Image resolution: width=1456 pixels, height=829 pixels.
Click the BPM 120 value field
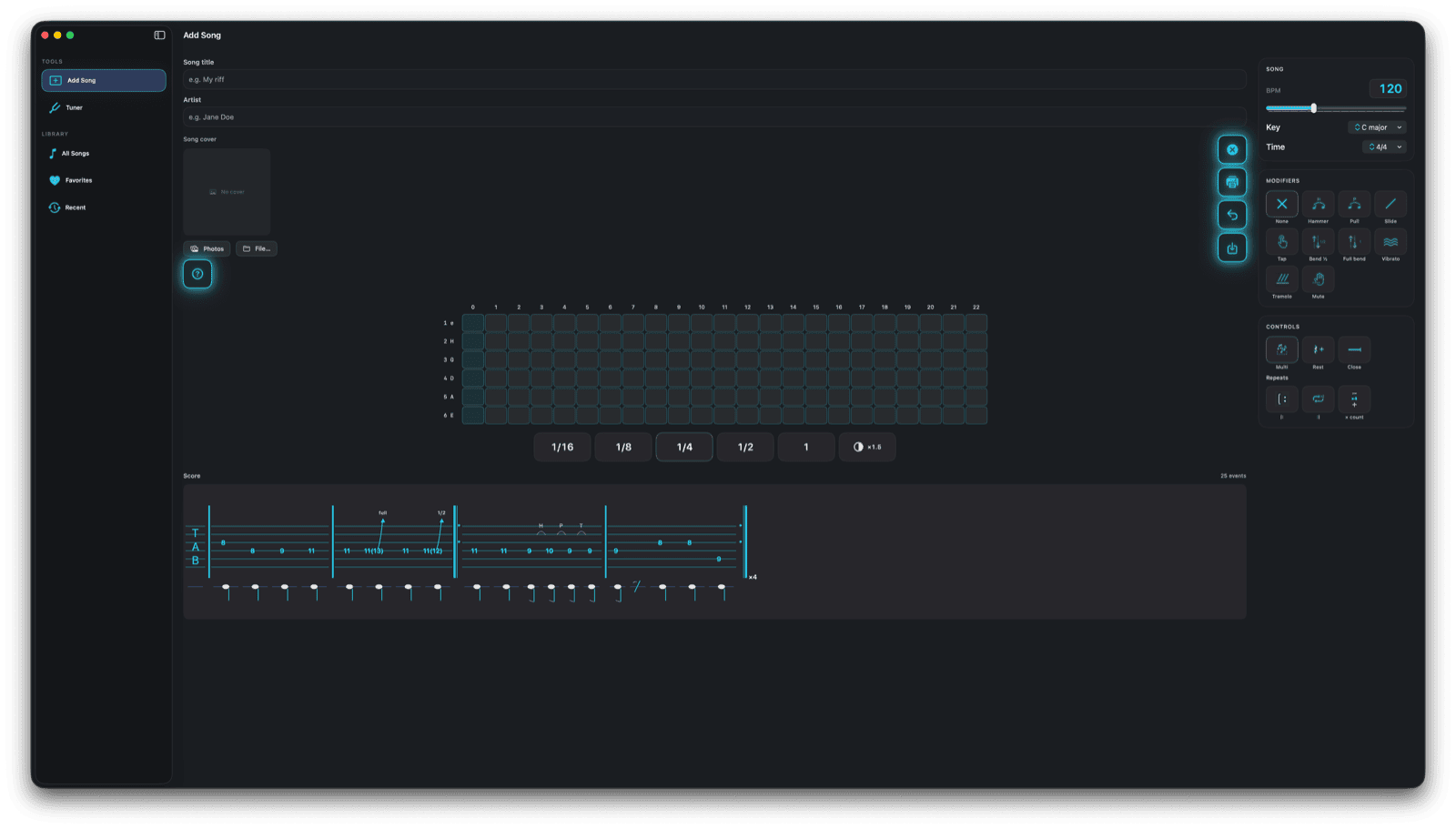point(1388,88)
